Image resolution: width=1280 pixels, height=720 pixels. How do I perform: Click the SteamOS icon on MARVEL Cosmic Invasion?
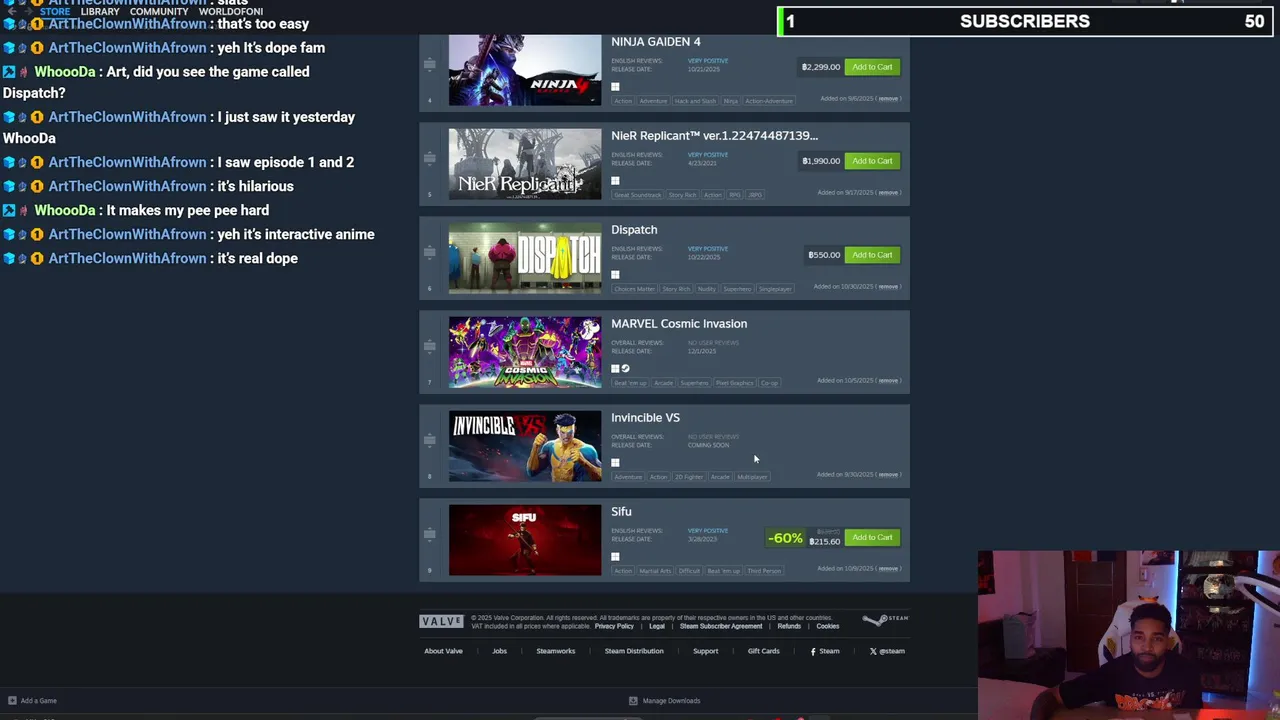tap(626, 369)
